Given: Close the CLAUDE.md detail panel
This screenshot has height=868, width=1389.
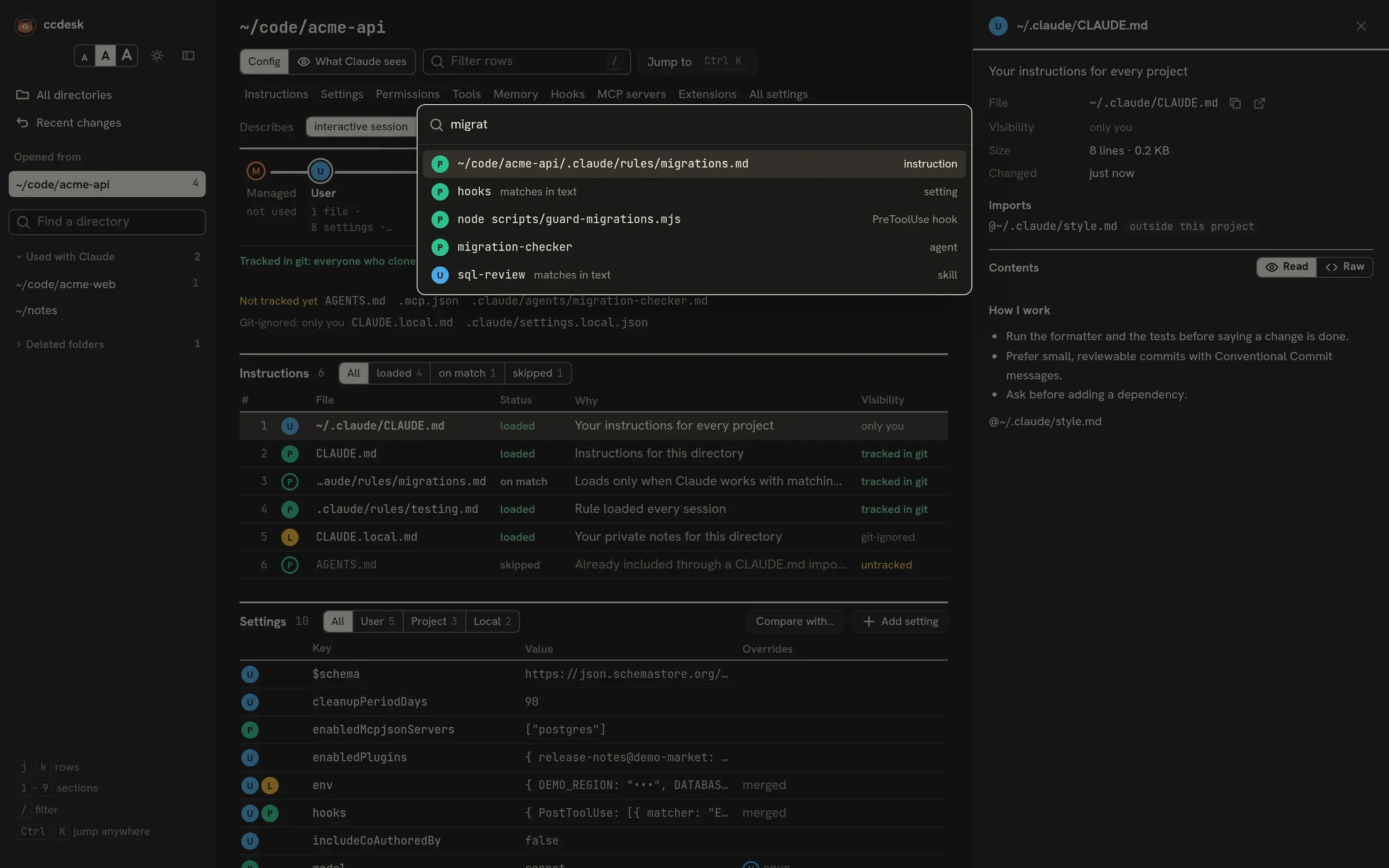Looking at the screenshot, I should pyautogui.click(x=1361, y=26).
